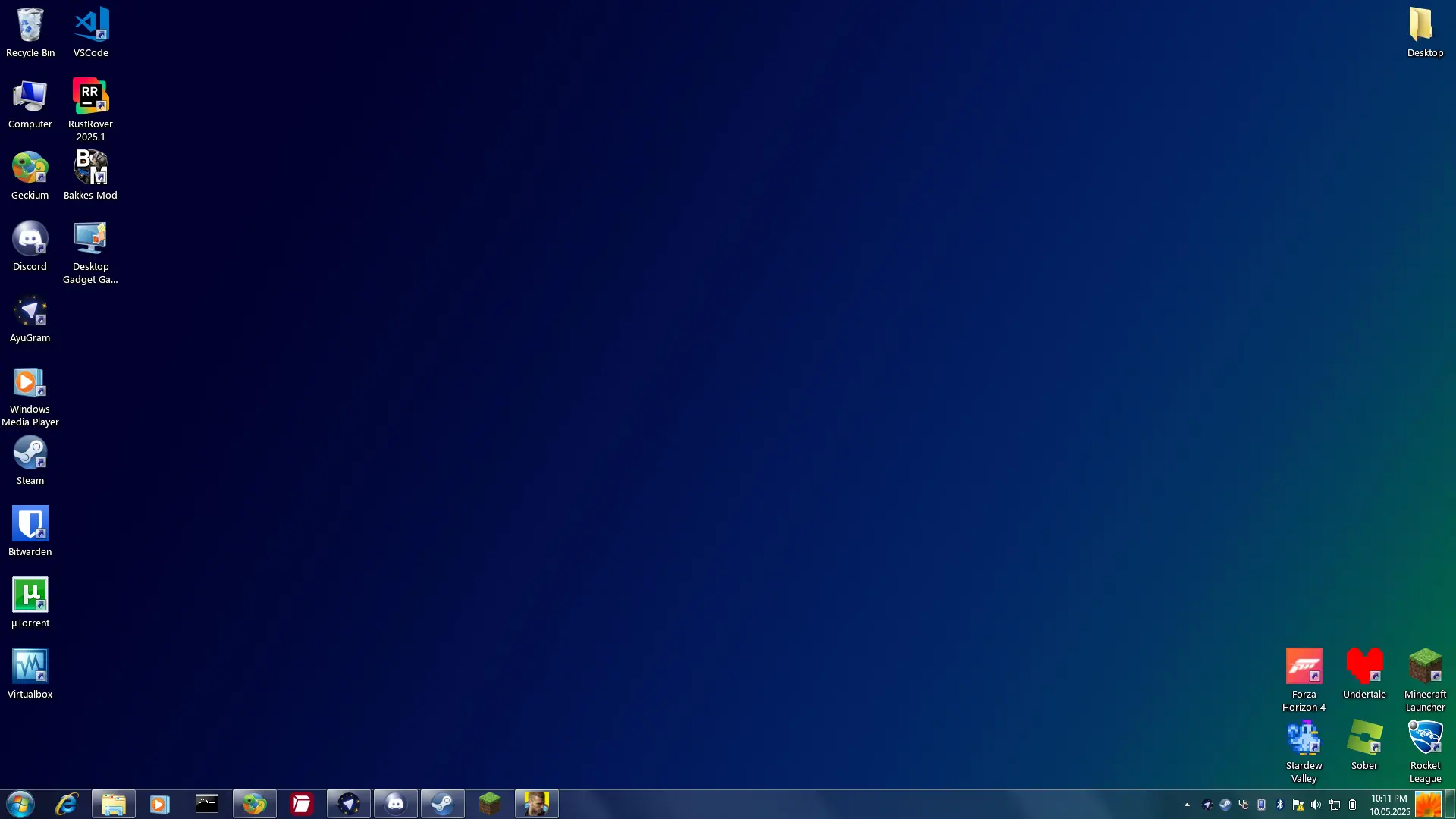
Task: Switch to Geckium in the taskbar
Action: tap(254, 804)
